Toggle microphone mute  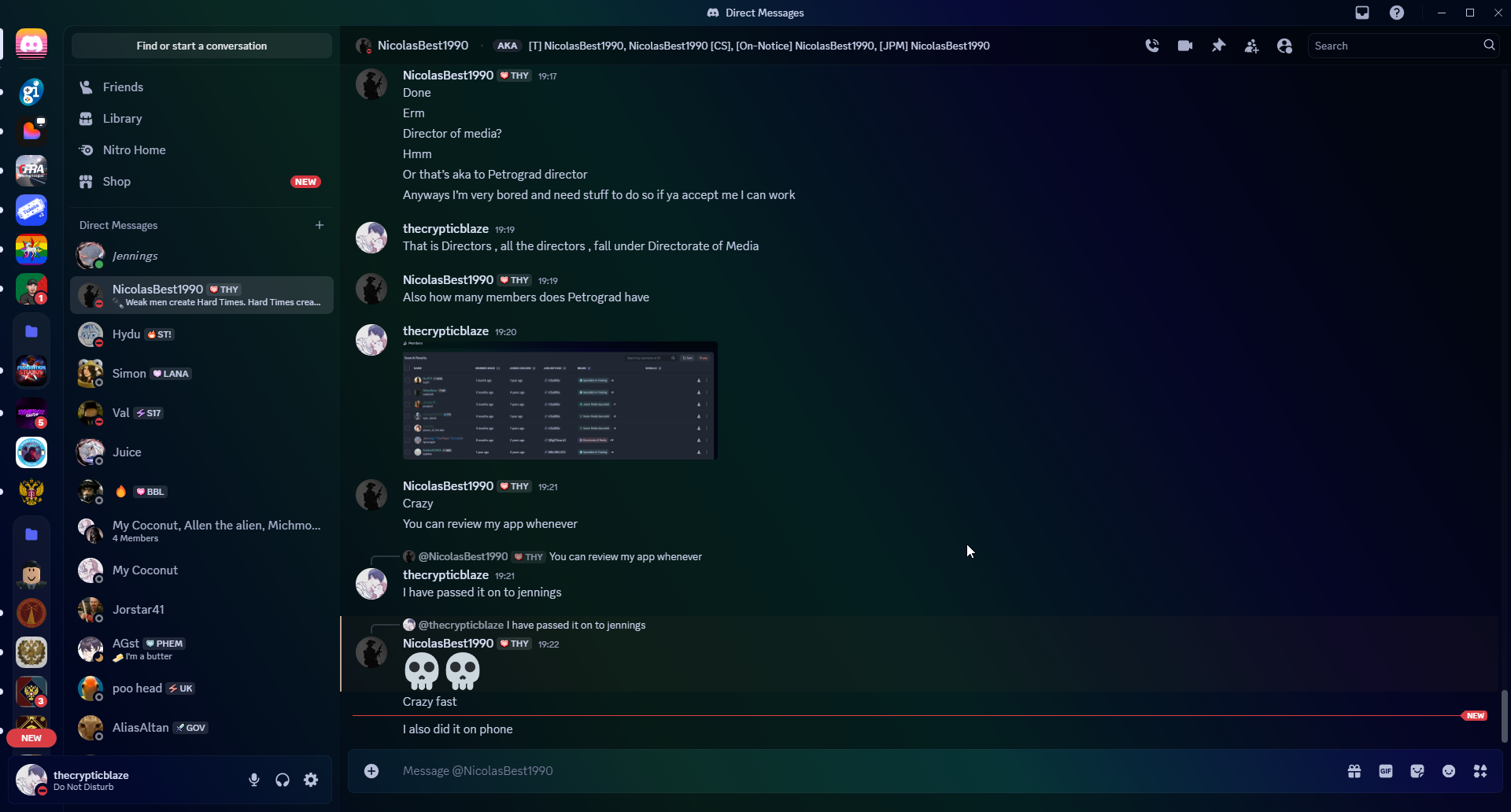254,780
